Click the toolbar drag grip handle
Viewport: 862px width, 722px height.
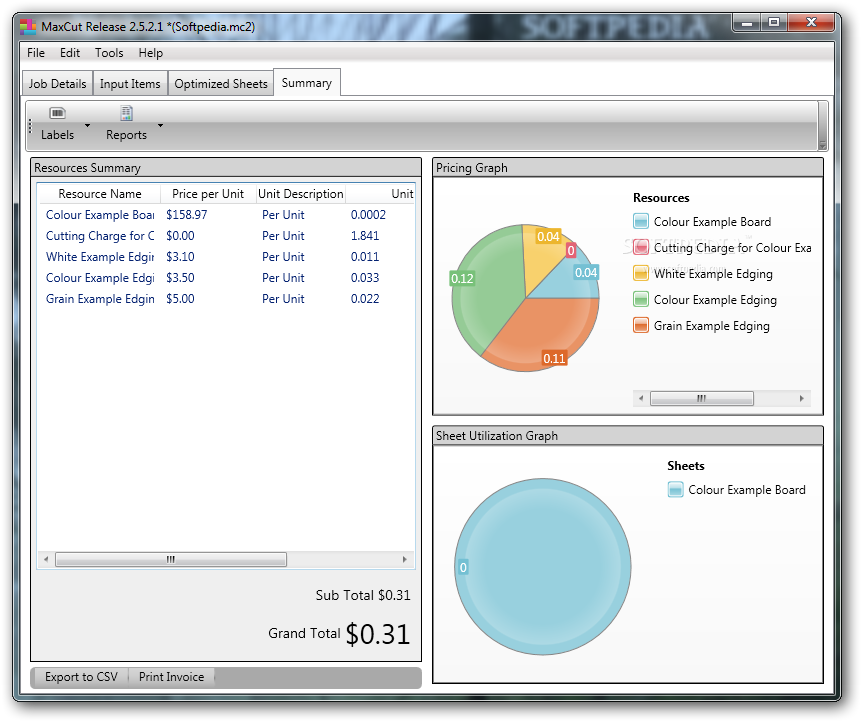[31, 127]
